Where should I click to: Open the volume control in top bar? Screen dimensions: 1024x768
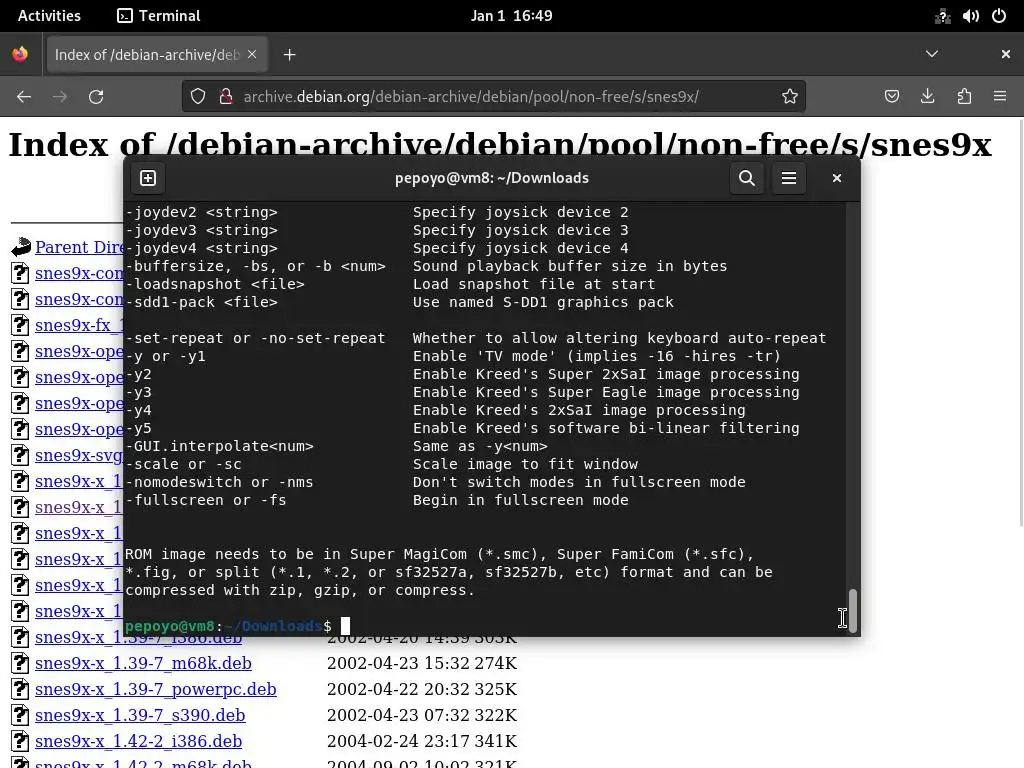(970, 16)
